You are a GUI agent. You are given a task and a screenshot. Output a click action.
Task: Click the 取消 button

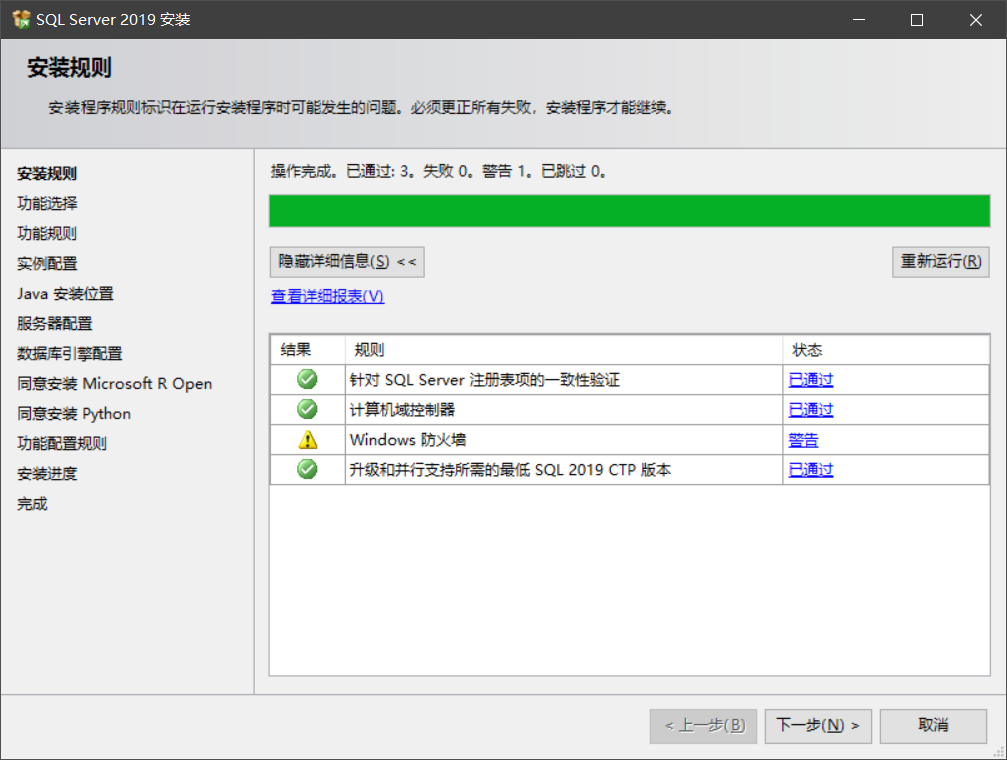933,726
